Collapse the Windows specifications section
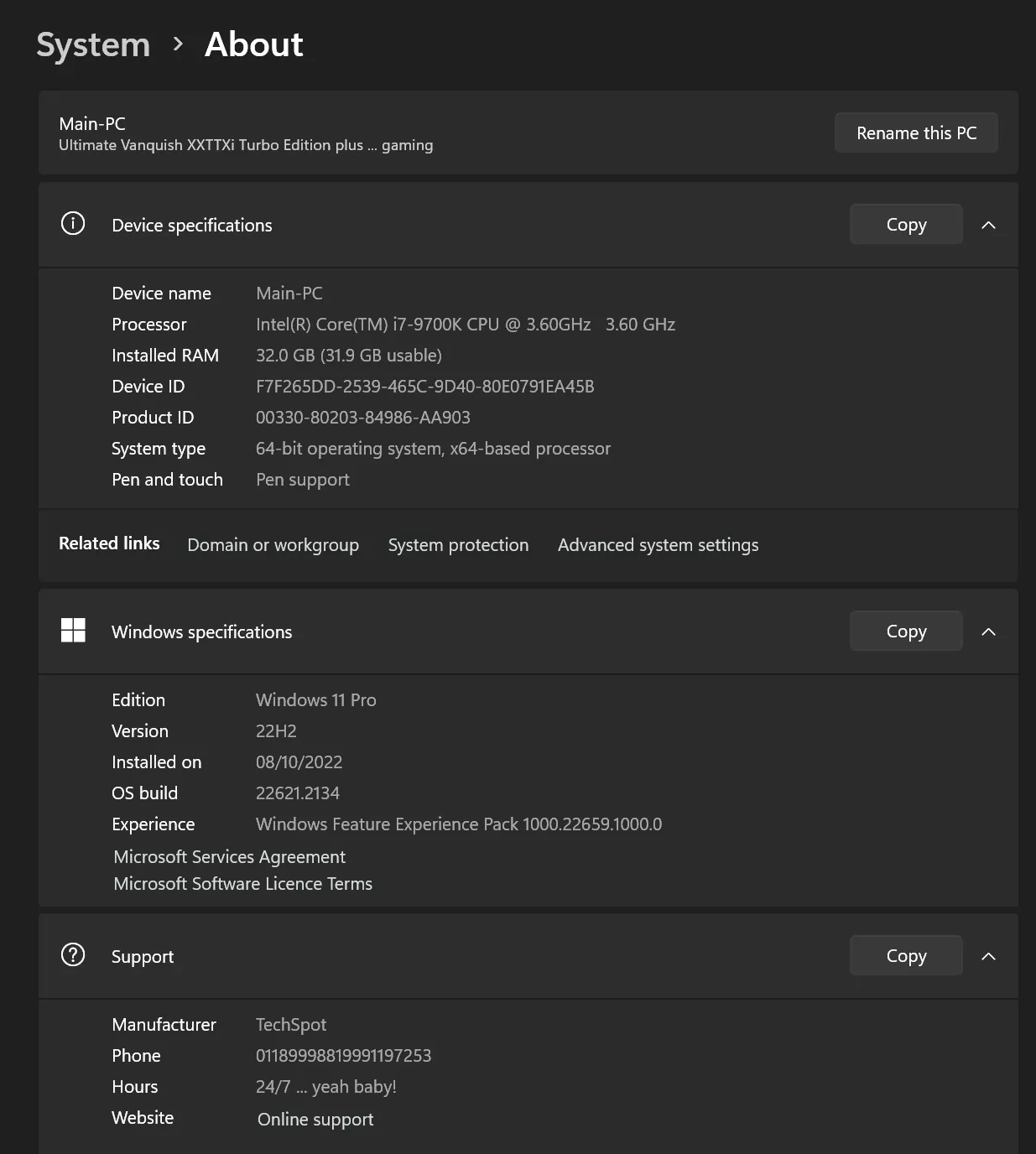1036x1154 pixels. (988, 632)
